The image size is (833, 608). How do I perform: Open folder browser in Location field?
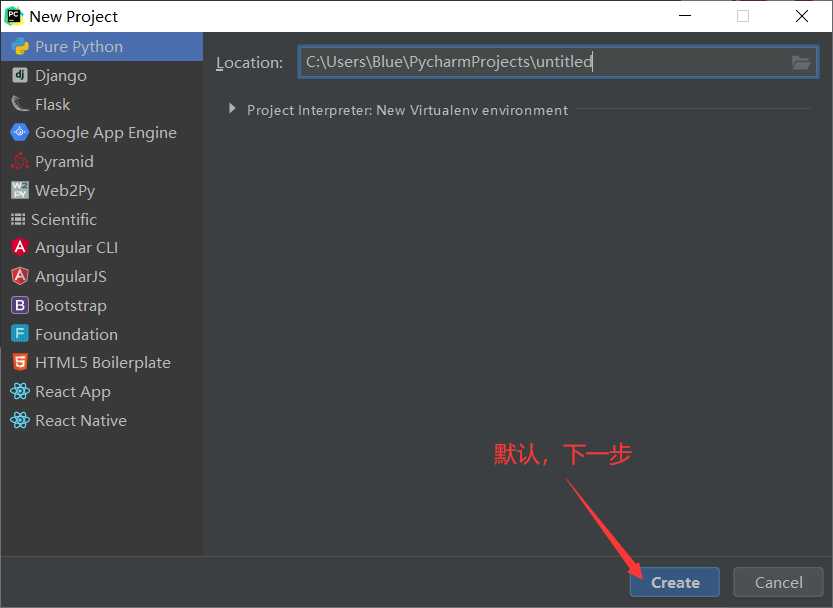point(801,63)
